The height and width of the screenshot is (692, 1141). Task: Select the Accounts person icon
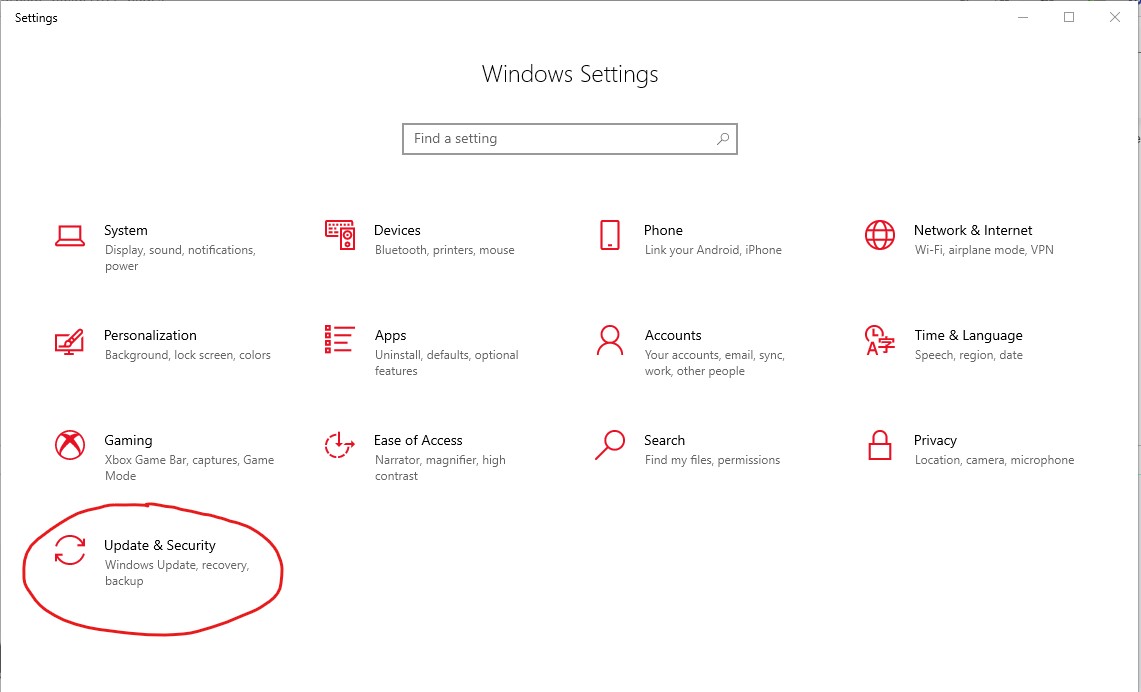pyautogui.click(x=610, y=340)
